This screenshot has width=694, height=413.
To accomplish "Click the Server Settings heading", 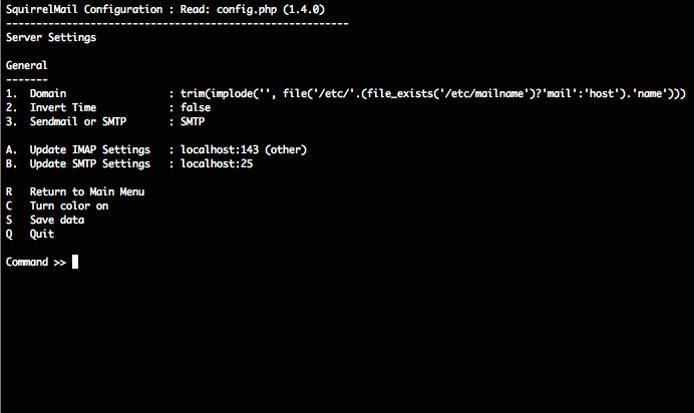I will tap(51, 36).
